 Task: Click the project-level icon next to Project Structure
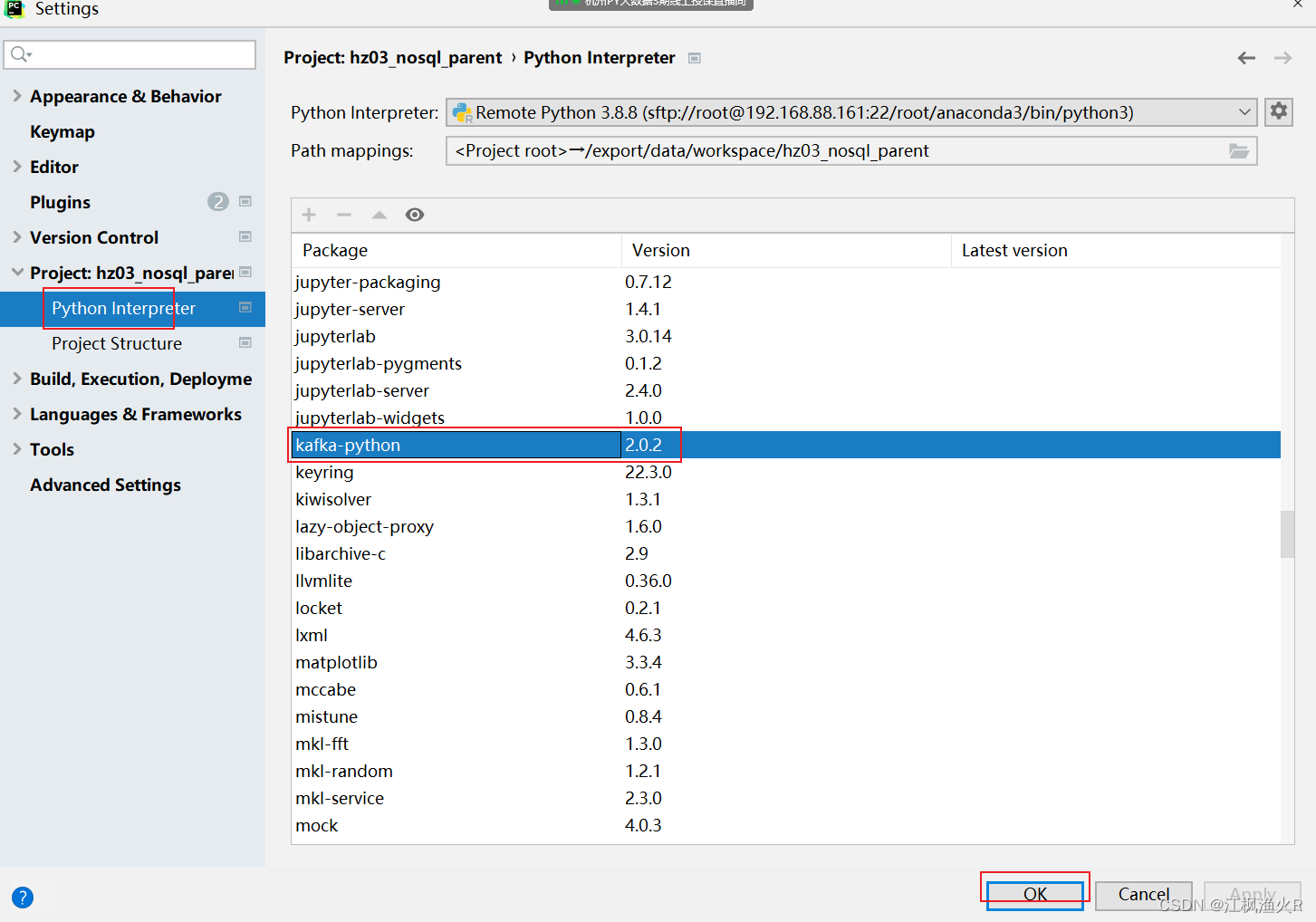(245, 342)
